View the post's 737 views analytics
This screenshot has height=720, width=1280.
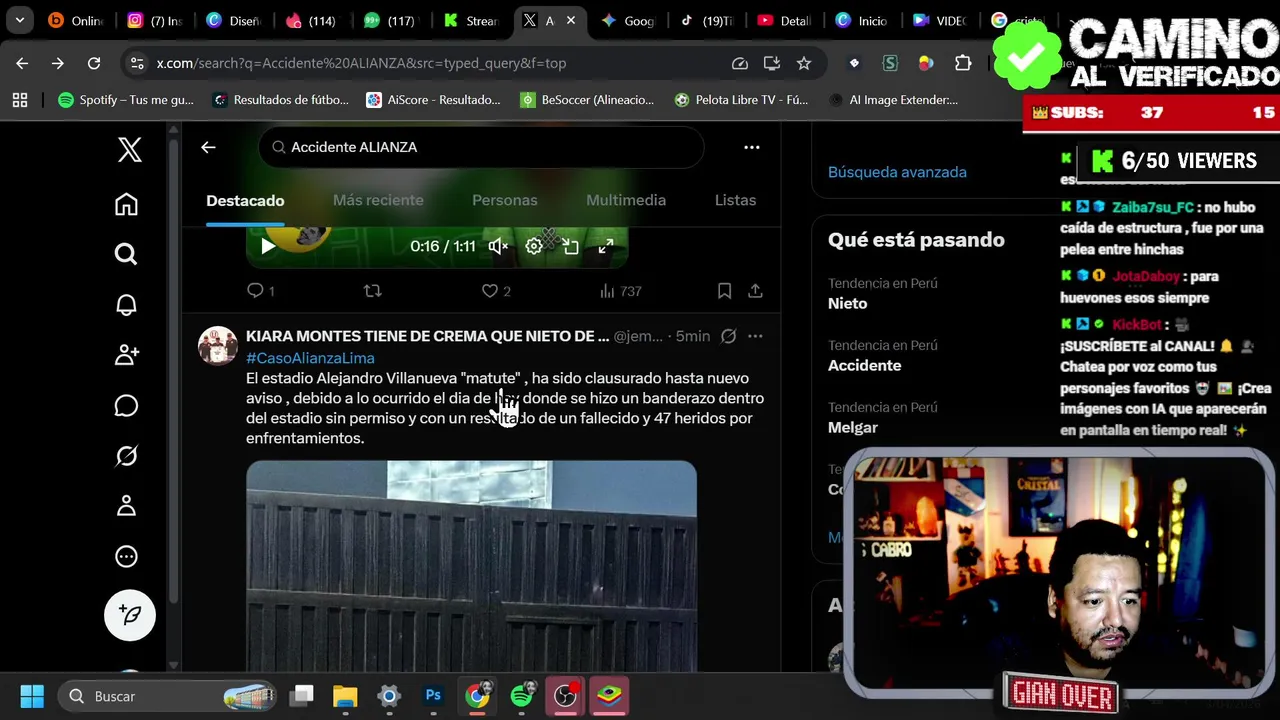click(620, 291)
